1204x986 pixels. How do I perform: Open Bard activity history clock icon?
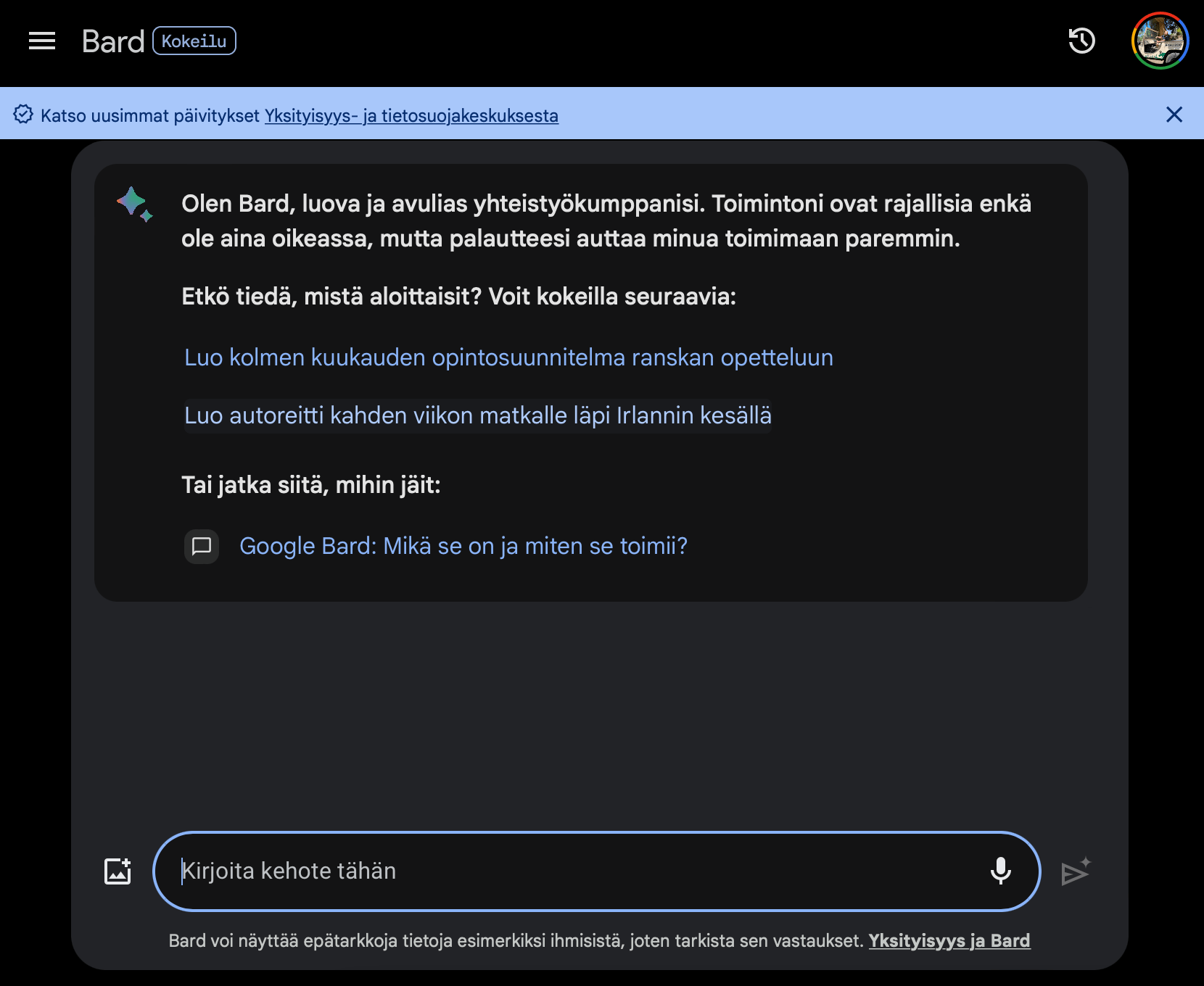(x=1081, y=41)
